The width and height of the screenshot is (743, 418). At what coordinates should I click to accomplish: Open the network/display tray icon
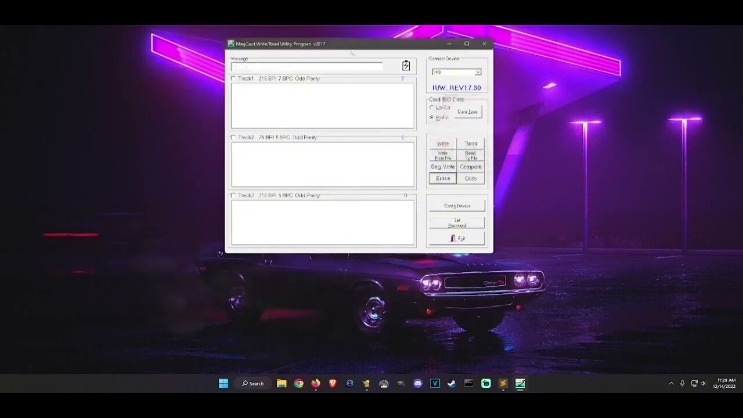coord(694,383)
